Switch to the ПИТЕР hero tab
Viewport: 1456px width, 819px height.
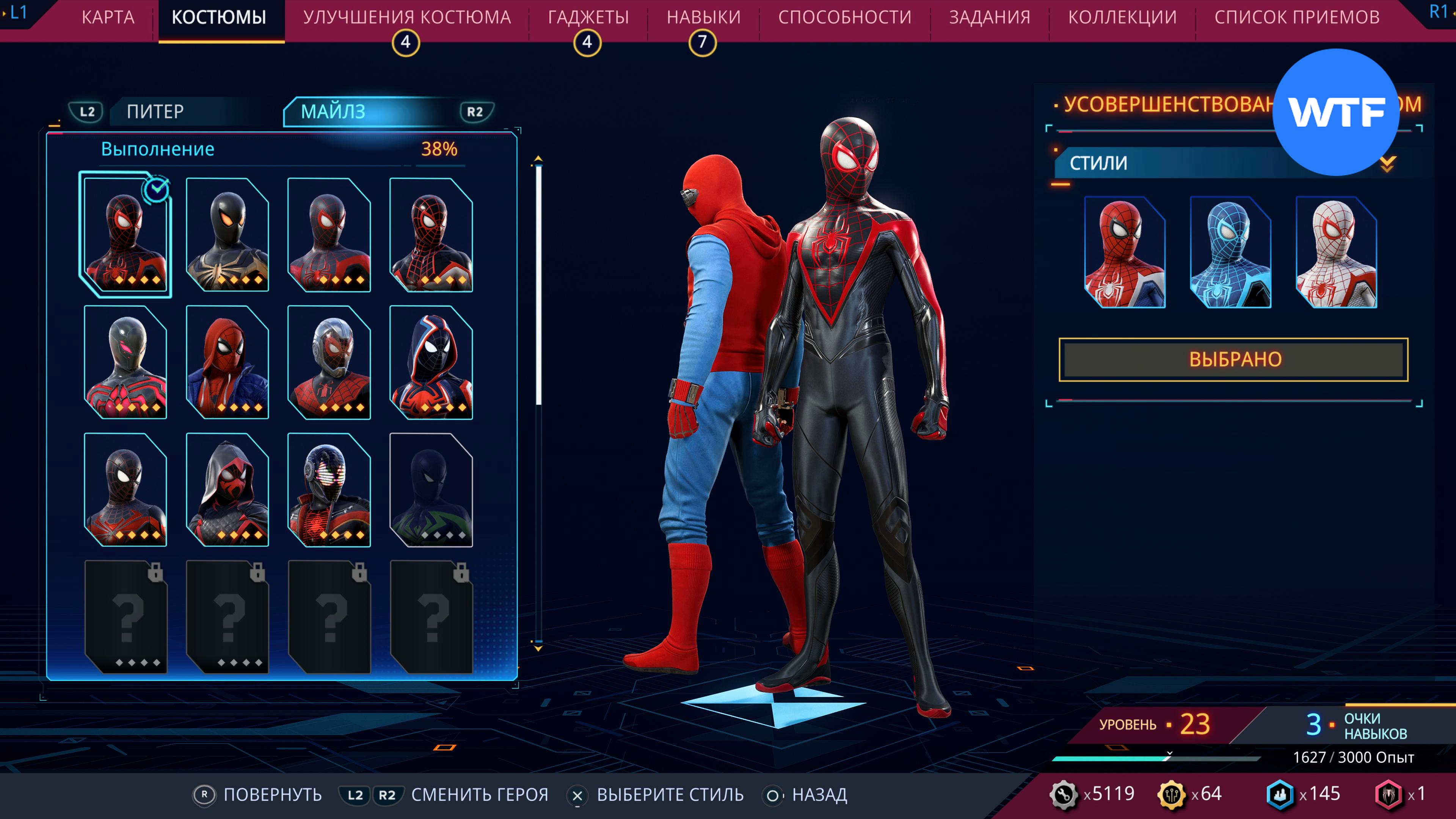pos(155,111)
